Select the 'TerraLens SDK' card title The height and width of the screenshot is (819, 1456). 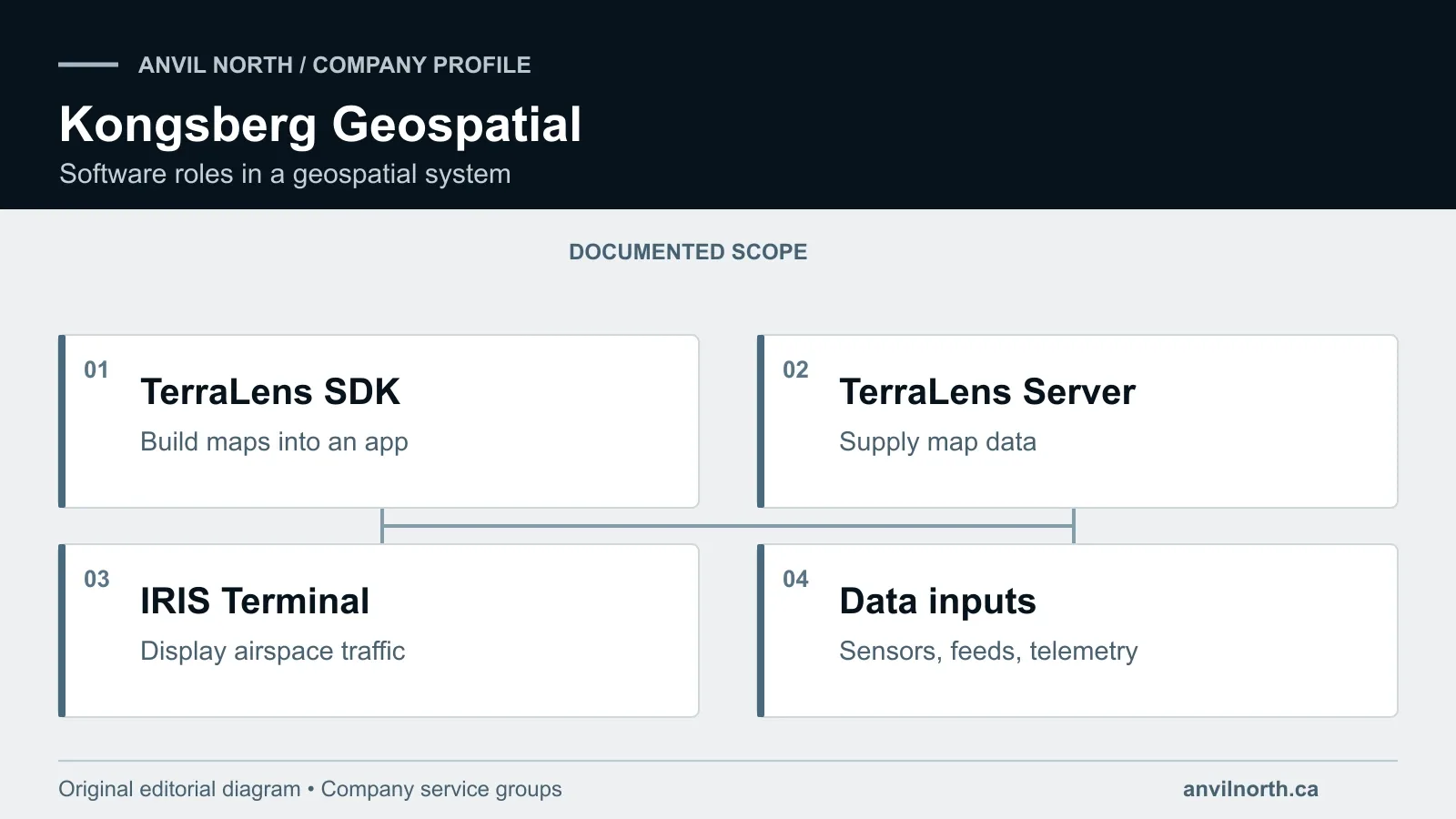tap(270, 392)
